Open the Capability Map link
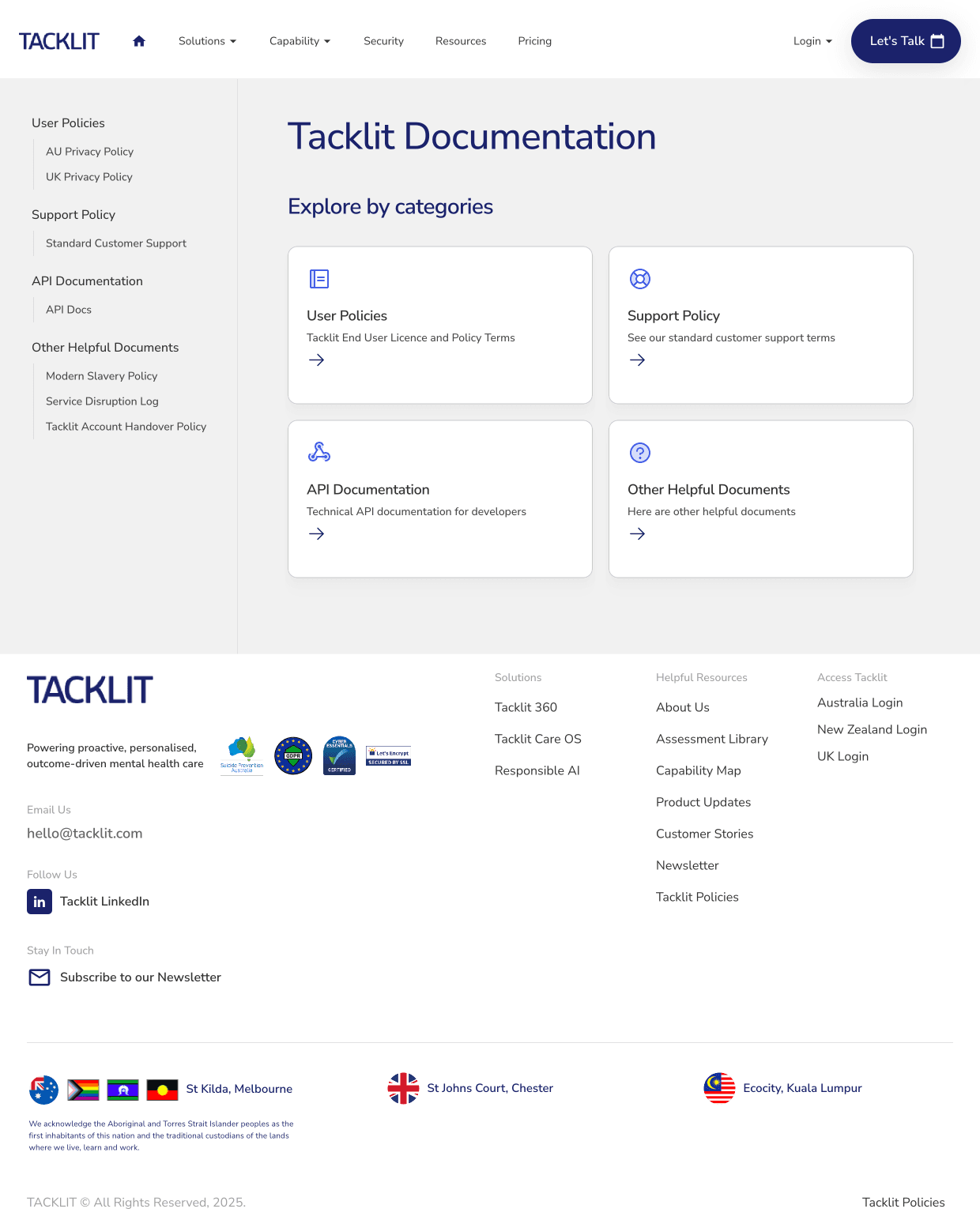The image size is (980, 1220). [699, 770]
